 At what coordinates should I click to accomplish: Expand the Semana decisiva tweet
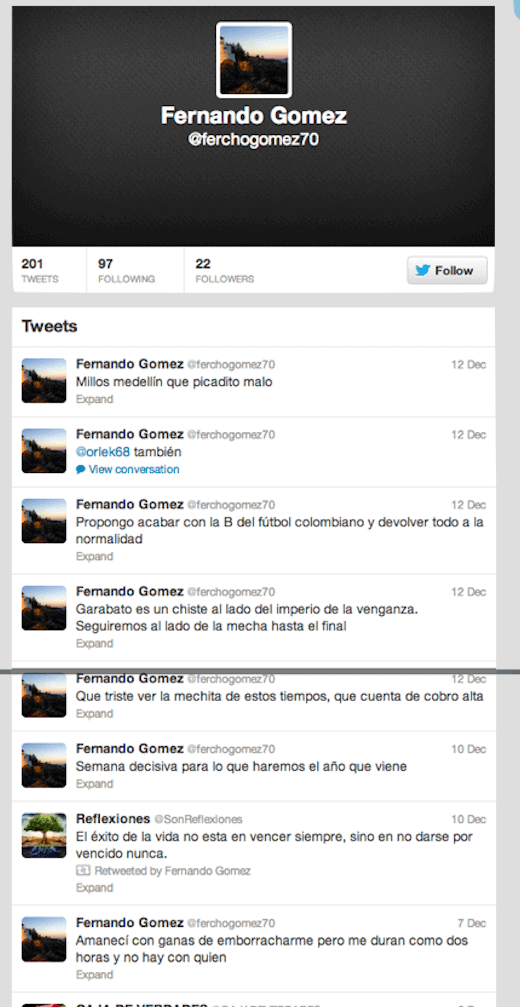[94, 784]
